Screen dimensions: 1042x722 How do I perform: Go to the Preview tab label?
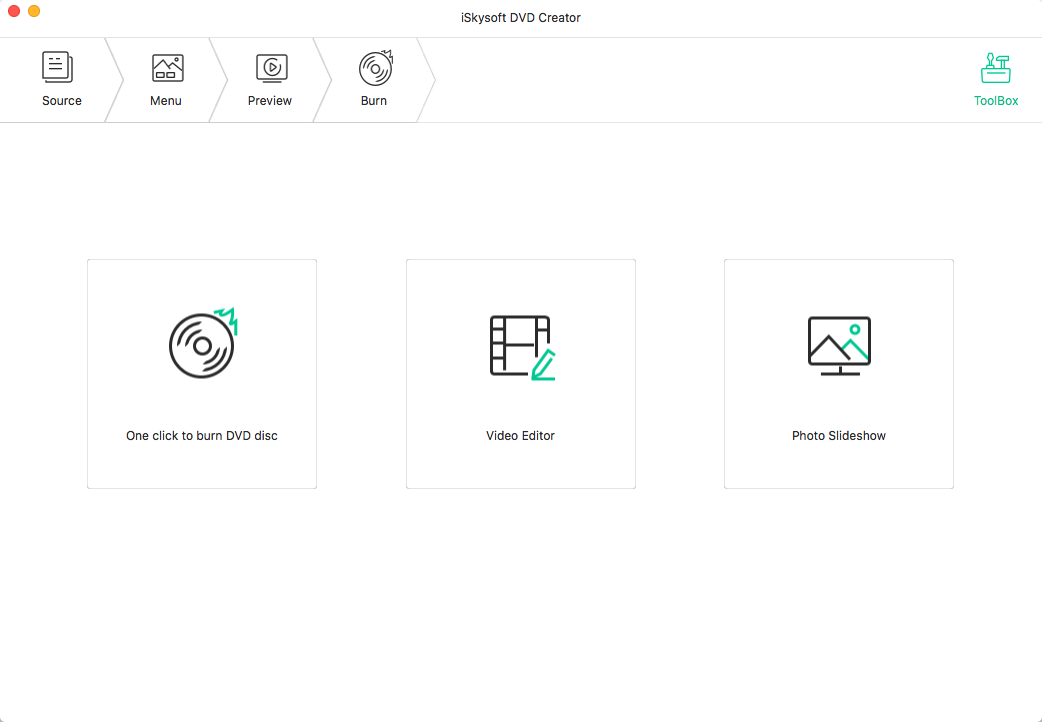click(270, 101)
